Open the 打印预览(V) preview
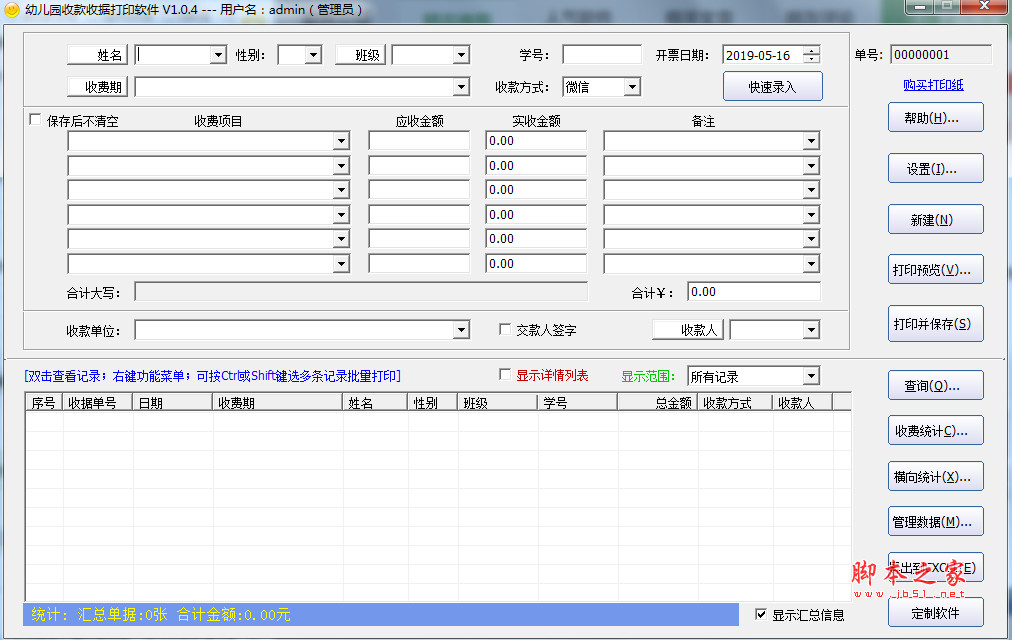The height and width of the screenshot is (640, 1012). pos(934,269)
